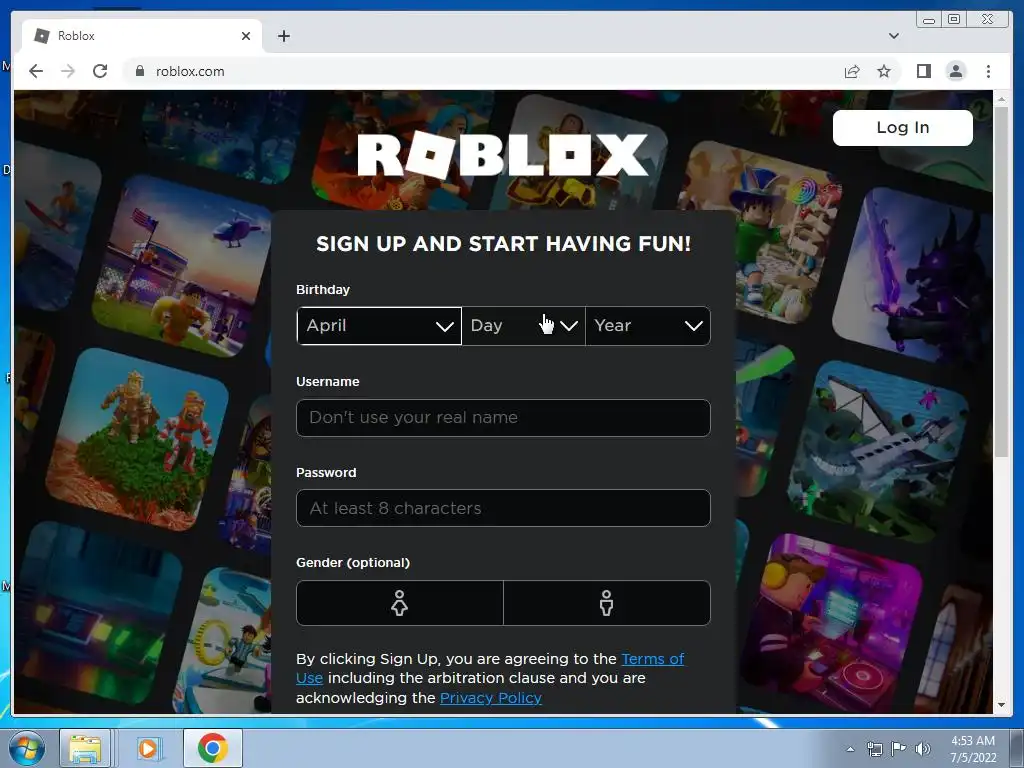Screen dimensions: 1024x768
Task: Click the Birthday label
Action: click(323, 289)
